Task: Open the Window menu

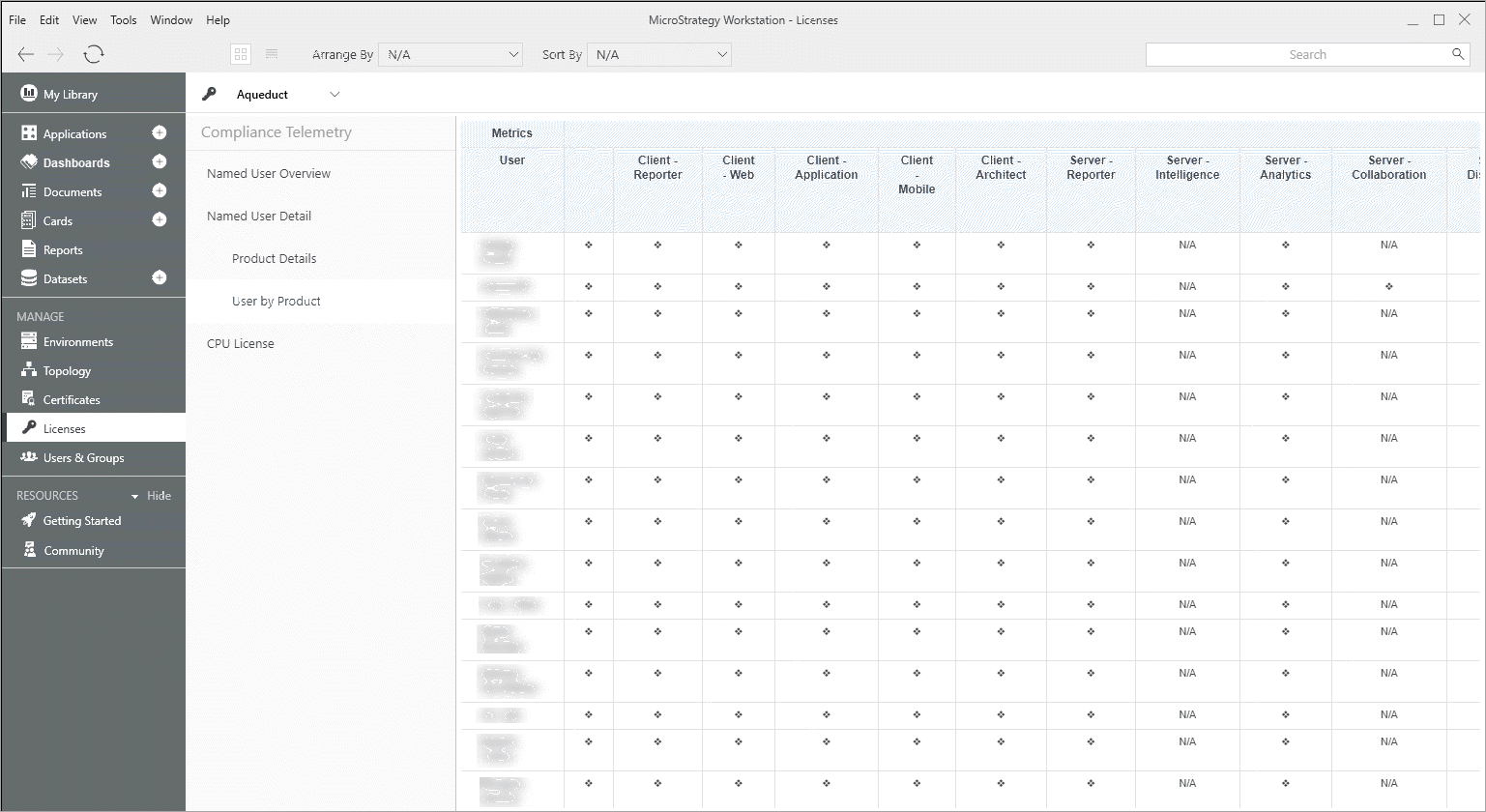Action: tap(171, 20)
